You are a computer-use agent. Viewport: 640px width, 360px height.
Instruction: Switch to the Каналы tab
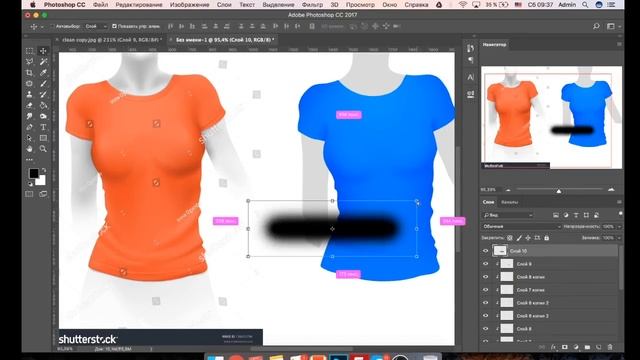coord(509,202)
